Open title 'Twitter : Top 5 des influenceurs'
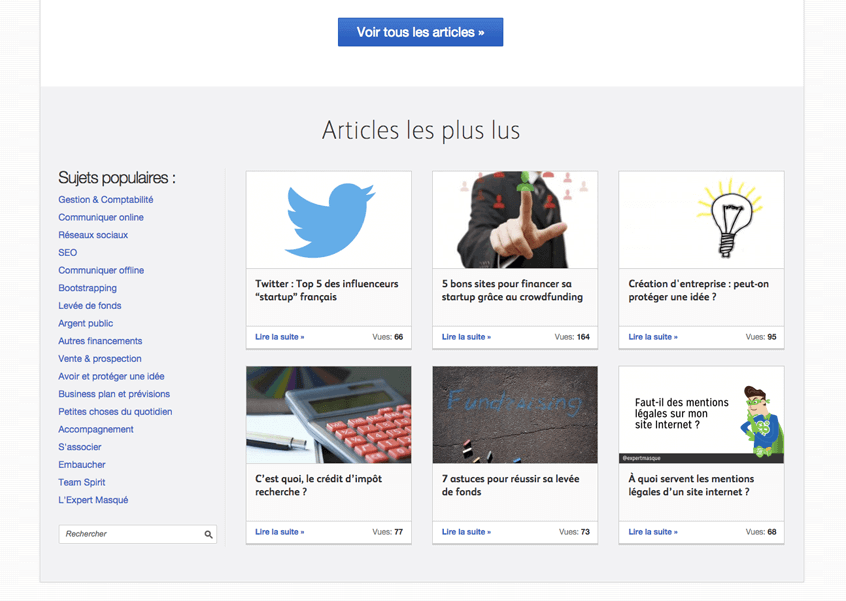 click(x=326, y=290)
